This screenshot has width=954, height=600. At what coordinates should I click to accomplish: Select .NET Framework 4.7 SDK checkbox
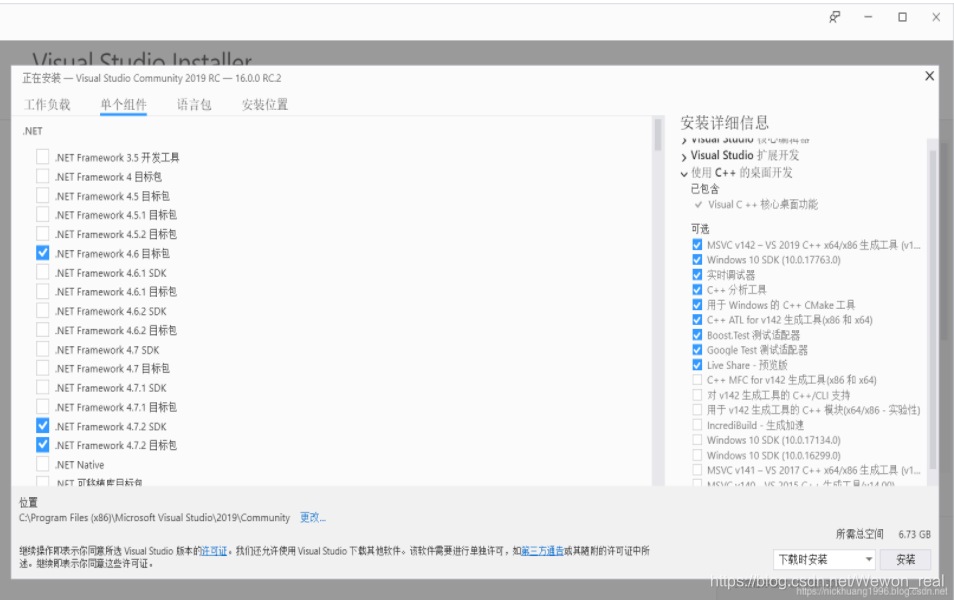pyautogui.click(x=43, y=349)
